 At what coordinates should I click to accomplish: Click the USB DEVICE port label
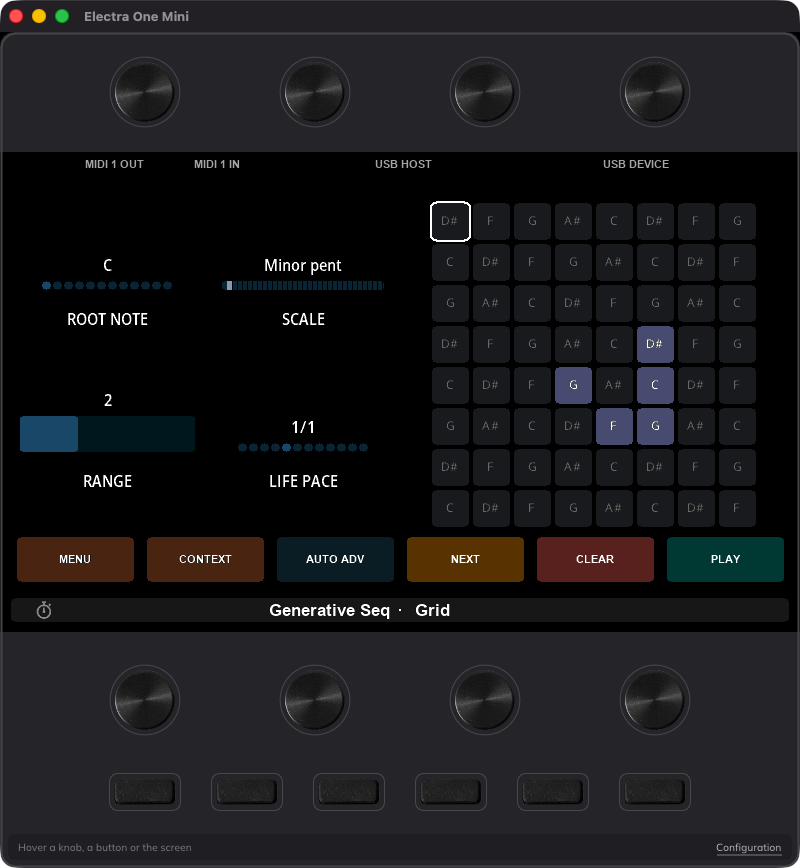point(636,164)
